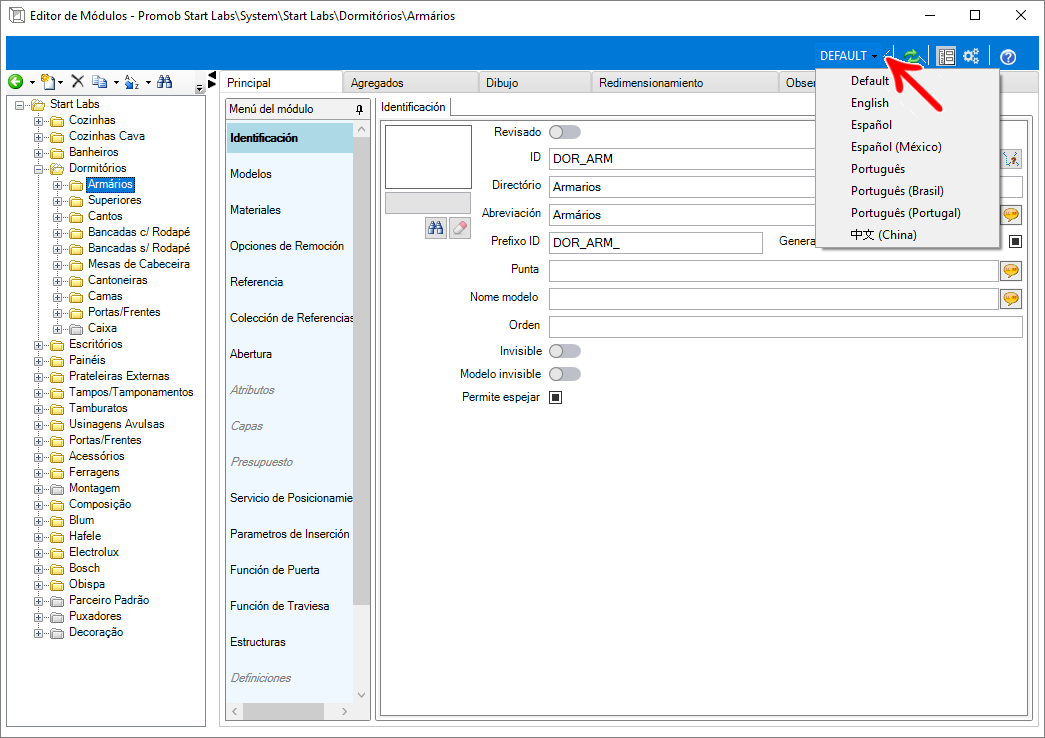The image size is (1045, 738).
Task: Toggle the Permite espejar checkbox
Action: click(555, 397)
